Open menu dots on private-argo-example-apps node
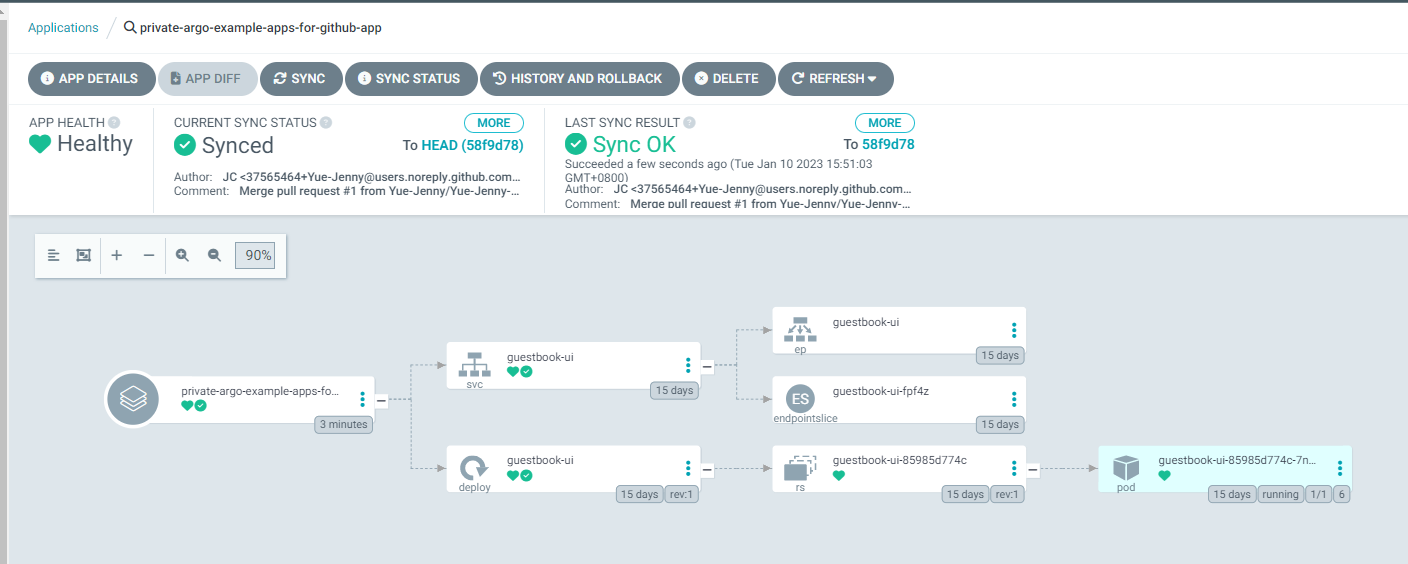The height and width of the screenshot is (564, 1408). (x=362, y=399)
